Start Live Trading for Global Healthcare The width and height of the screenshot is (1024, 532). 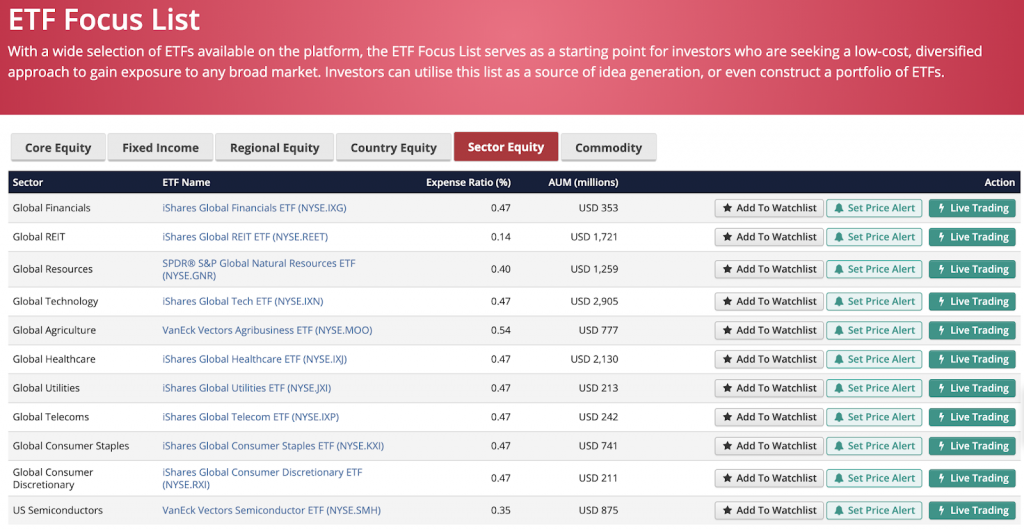tap(973, 359)
